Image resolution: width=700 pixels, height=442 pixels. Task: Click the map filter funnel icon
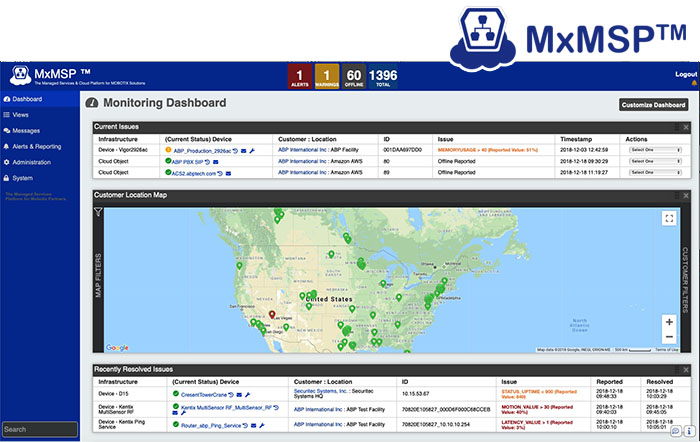98,212
